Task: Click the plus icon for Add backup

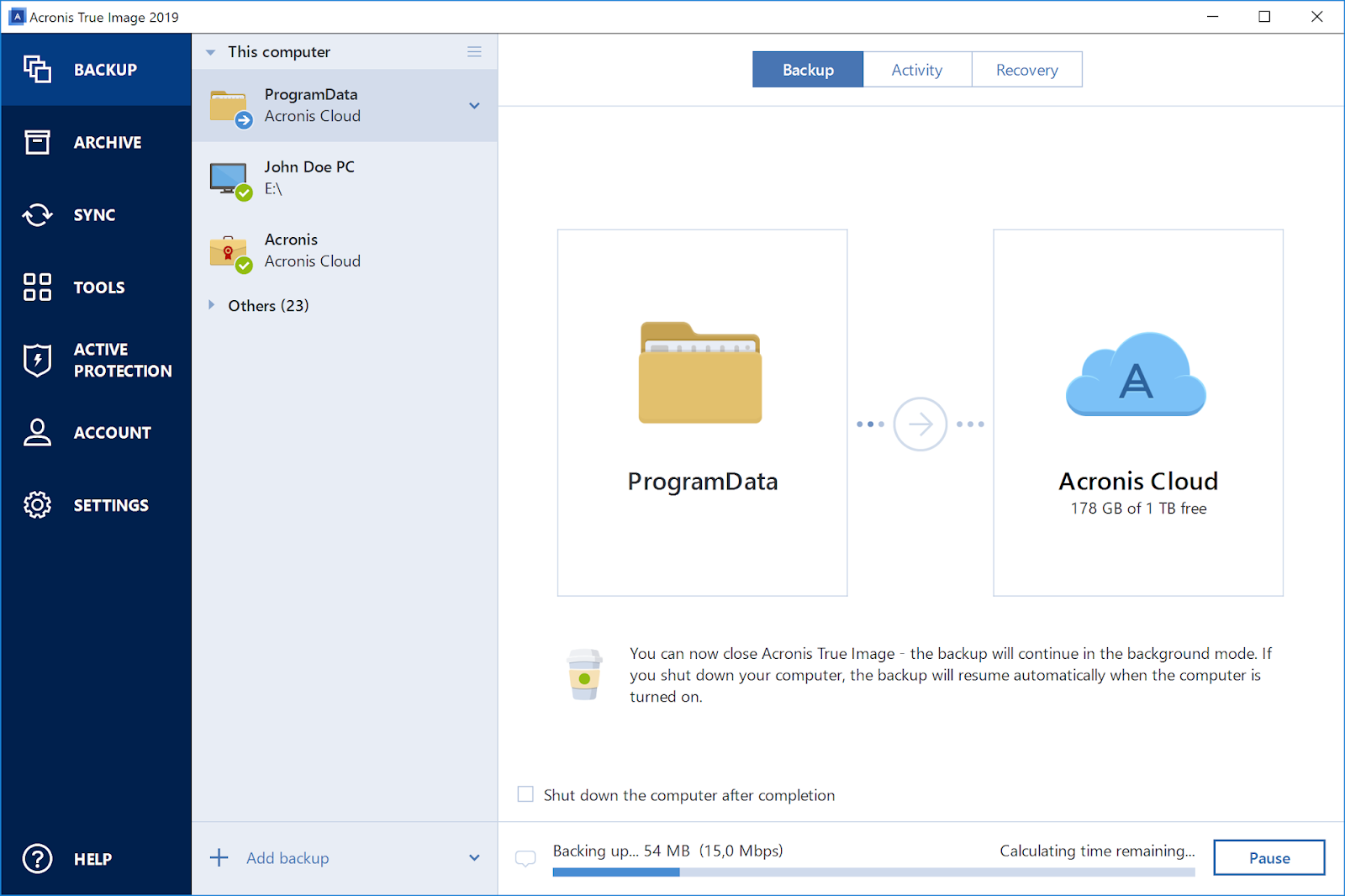Action: [219, 857]
